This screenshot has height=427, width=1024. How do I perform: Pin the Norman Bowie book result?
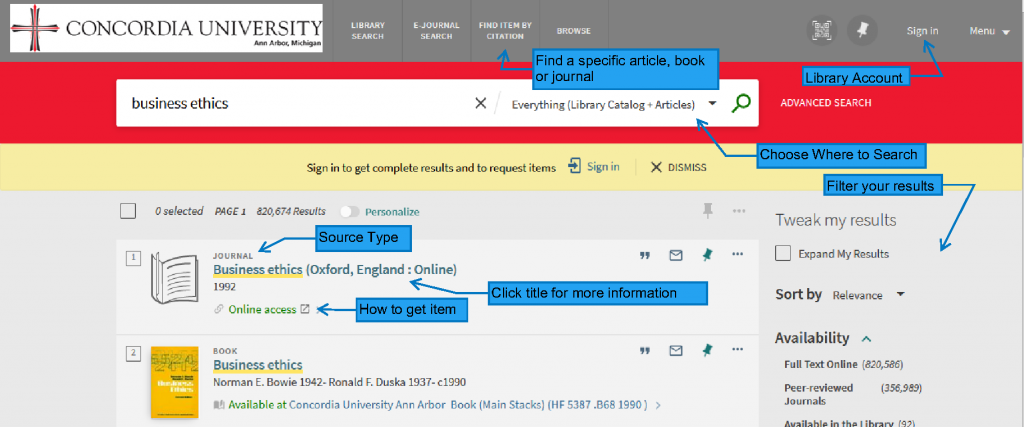707,351
